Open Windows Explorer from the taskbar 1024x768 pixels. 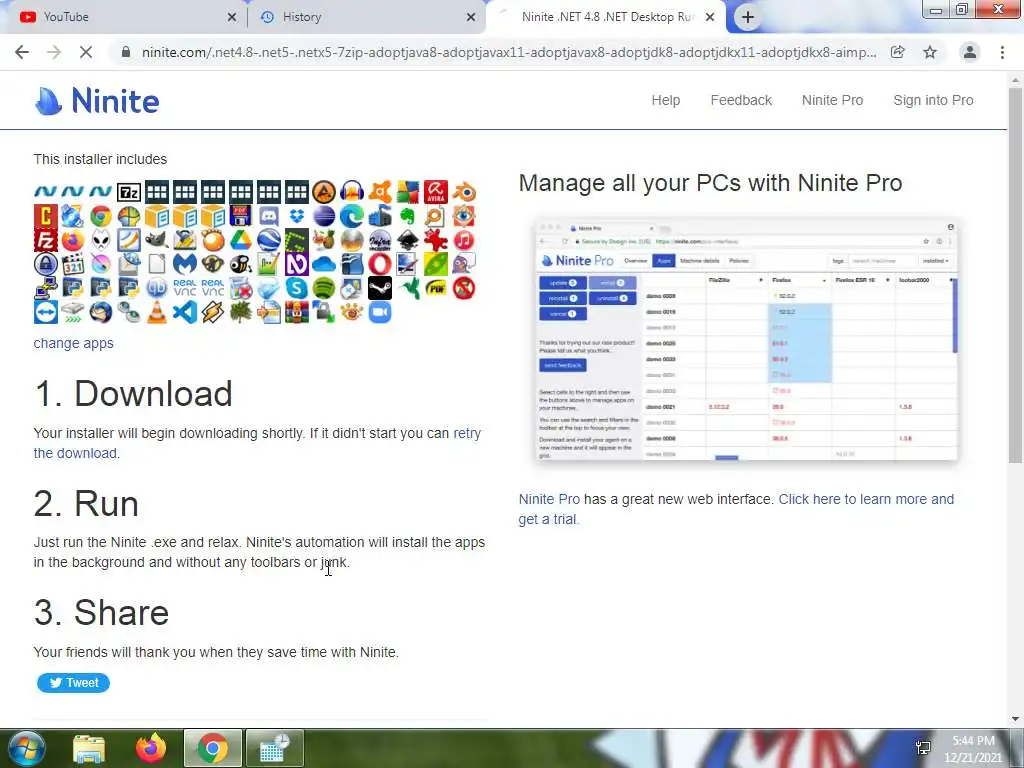coord(89,749)
